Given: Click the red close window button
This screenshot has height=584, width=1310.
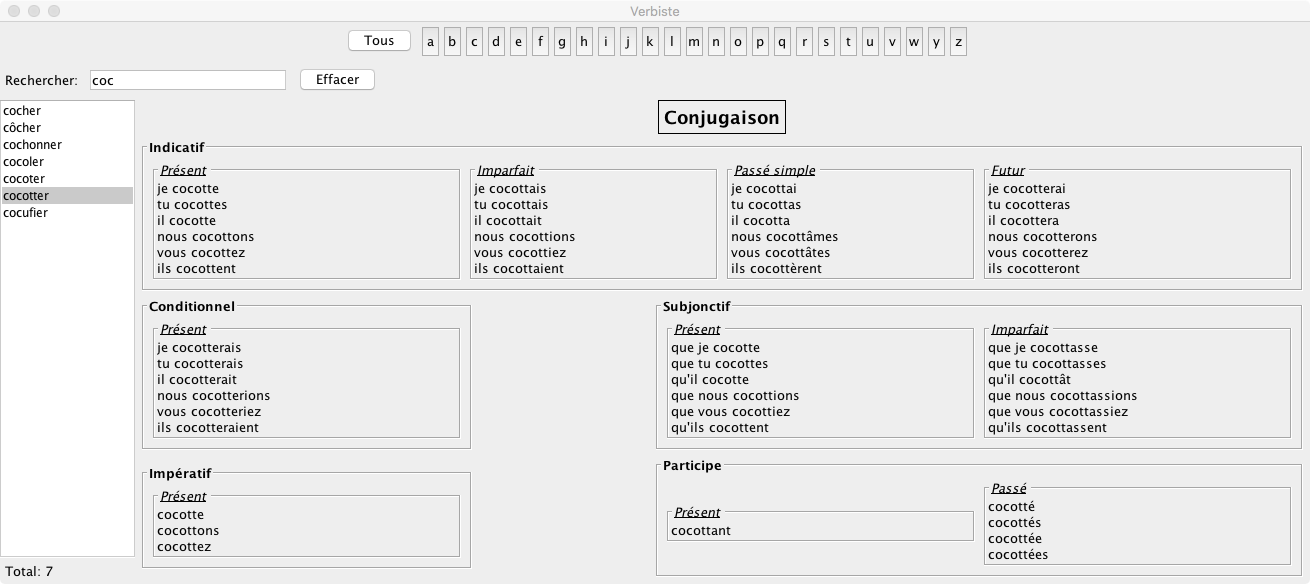Looking at the screenshot, I should tap(11, 11).
